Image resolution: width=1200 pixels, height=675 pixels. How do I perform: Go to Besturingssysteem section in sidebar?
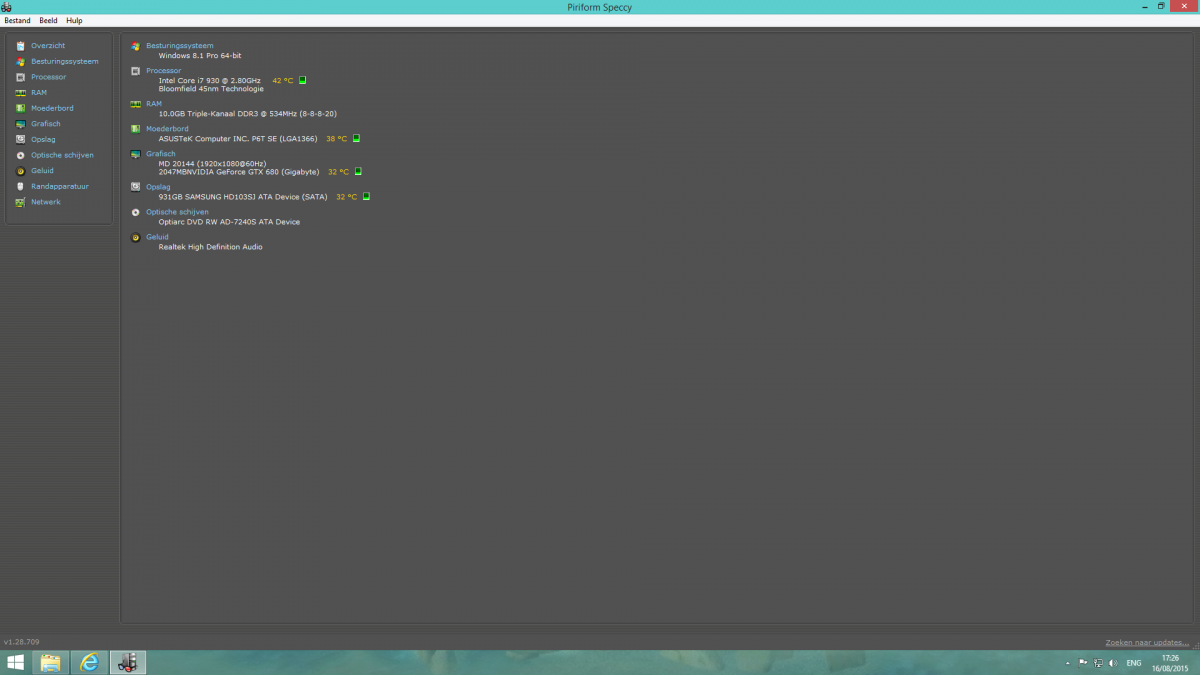(x=65, y=61)
